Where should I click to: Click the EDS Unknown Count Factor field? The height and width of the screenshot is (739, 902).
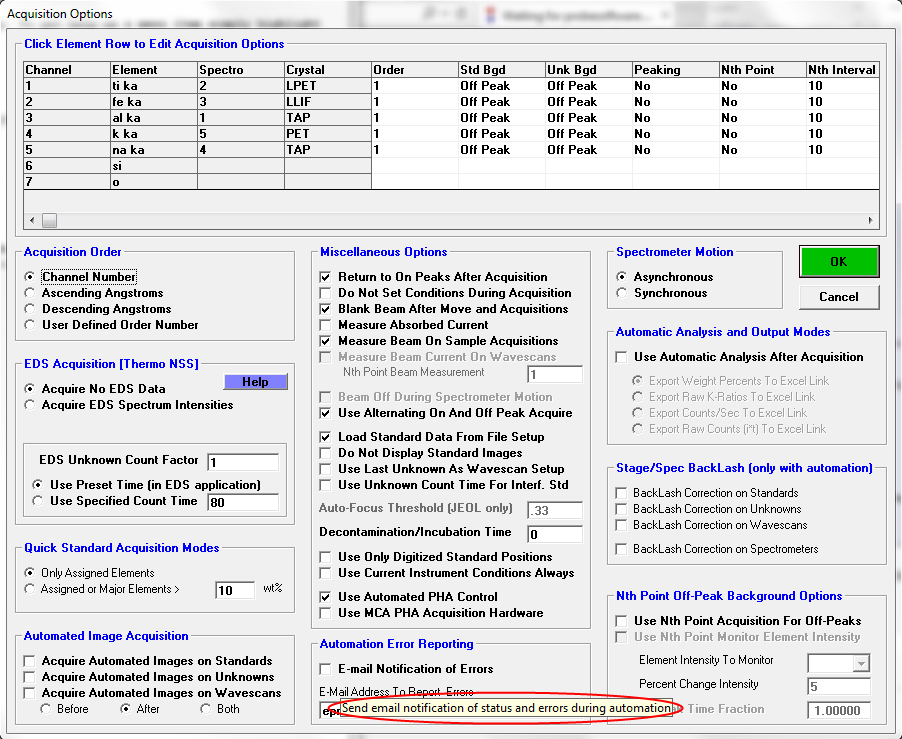point(243,463)
